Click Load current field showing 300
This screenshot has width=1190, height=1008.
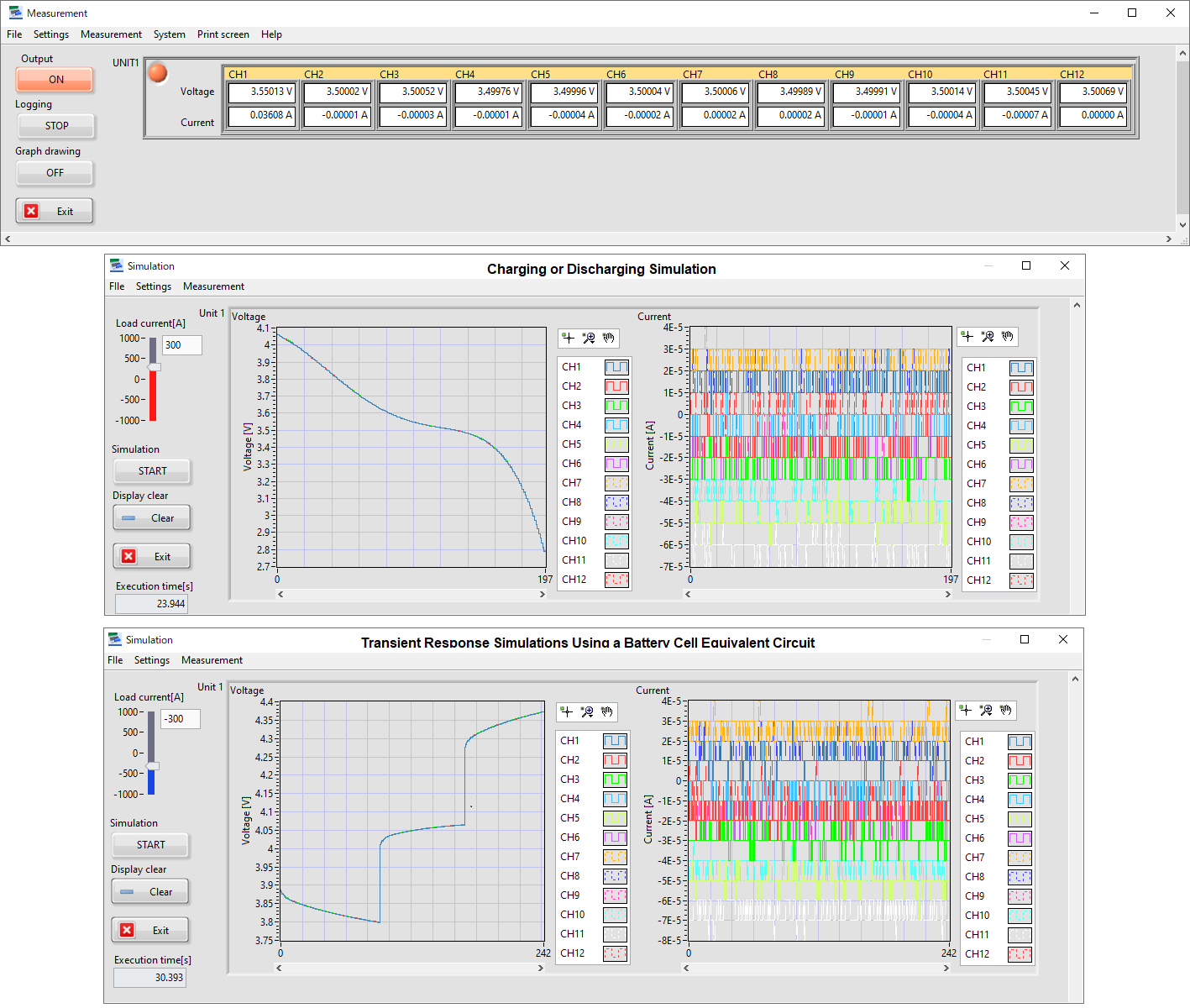click(181, 345)
